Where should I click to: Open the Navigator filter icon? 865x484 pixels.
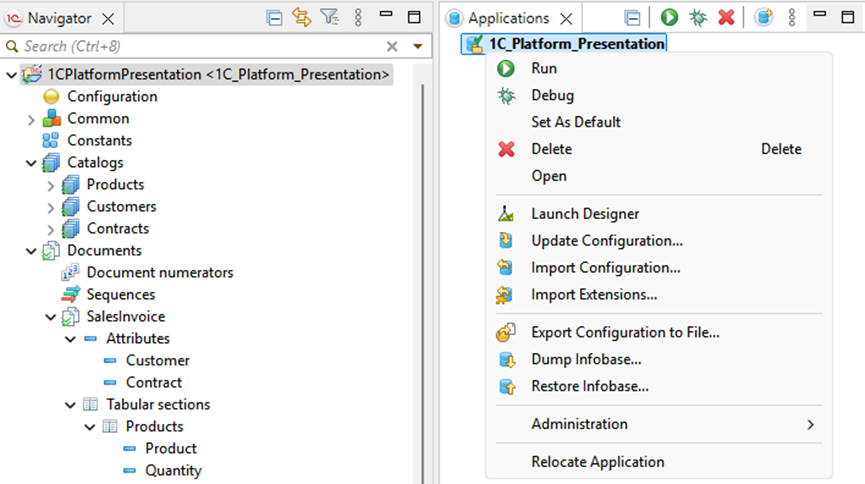(x=329, y=18)
